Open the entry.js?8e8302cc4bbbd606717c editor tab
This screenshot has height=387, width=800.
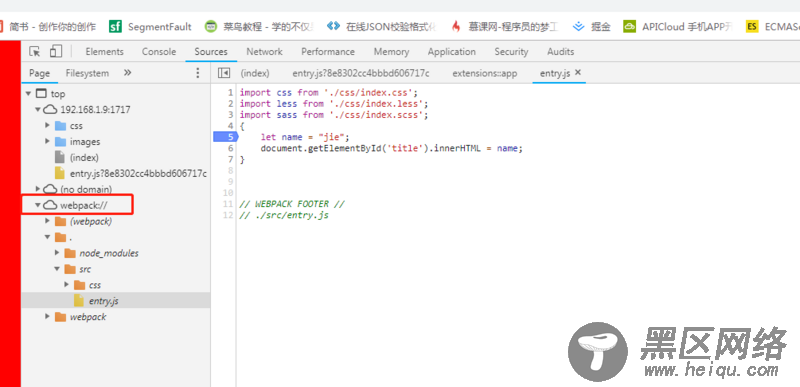[x=361, y=73]
